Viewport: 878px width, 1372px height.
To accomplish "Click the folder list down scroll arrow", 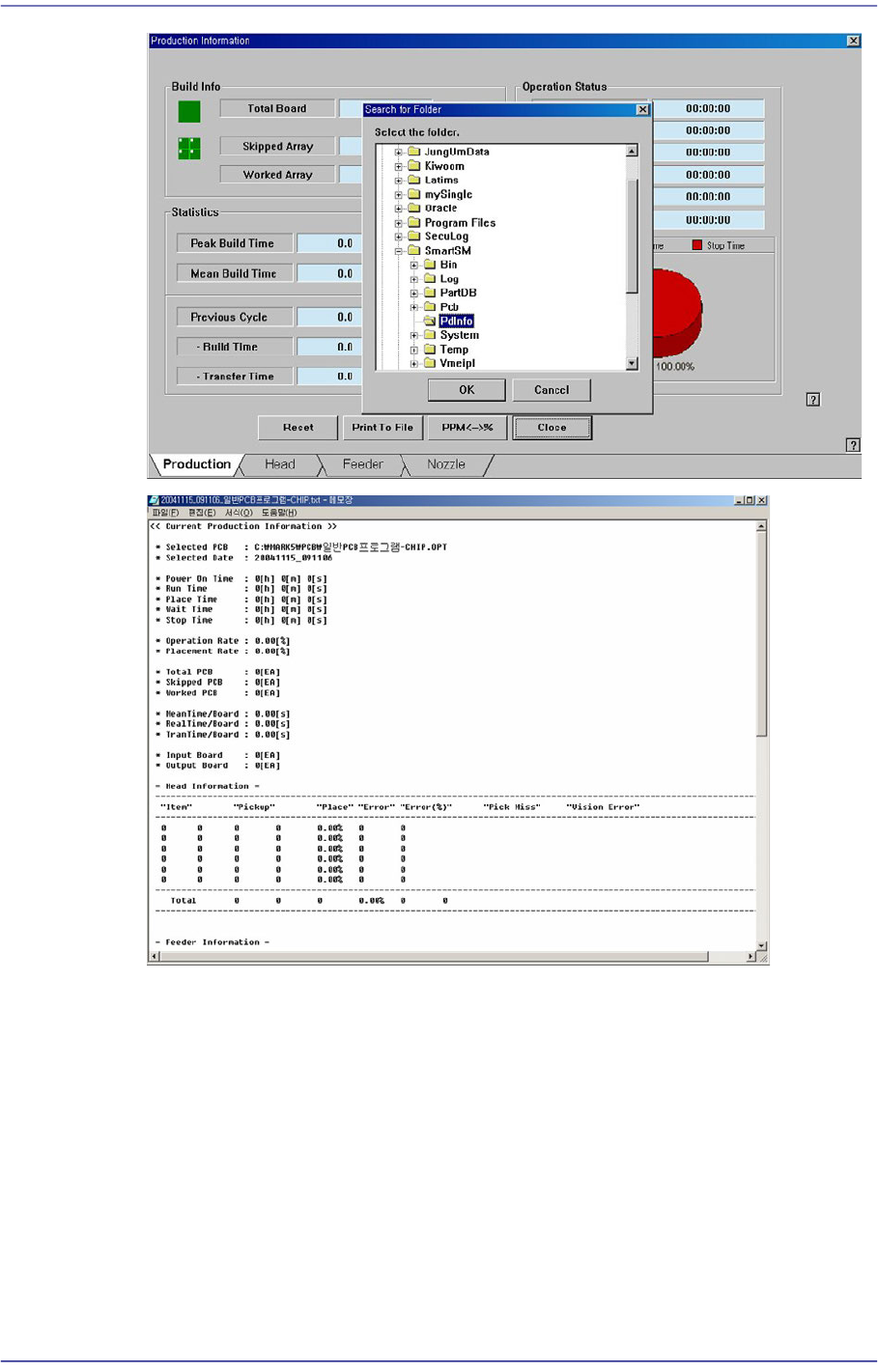I will tap(632, 364).
